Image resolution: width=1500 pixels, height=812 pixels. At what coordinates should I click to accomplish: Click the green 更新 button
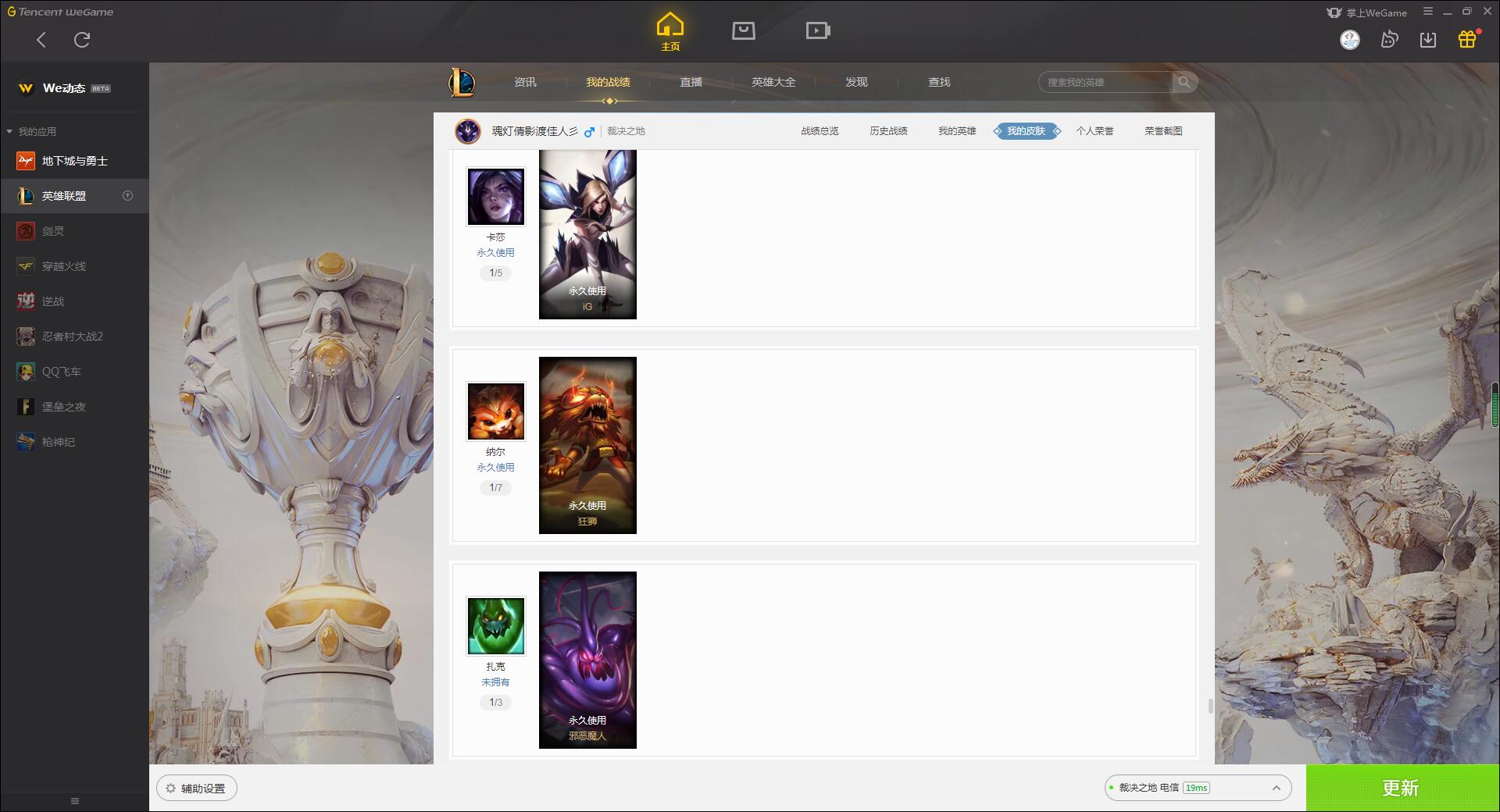[1402, 788]
